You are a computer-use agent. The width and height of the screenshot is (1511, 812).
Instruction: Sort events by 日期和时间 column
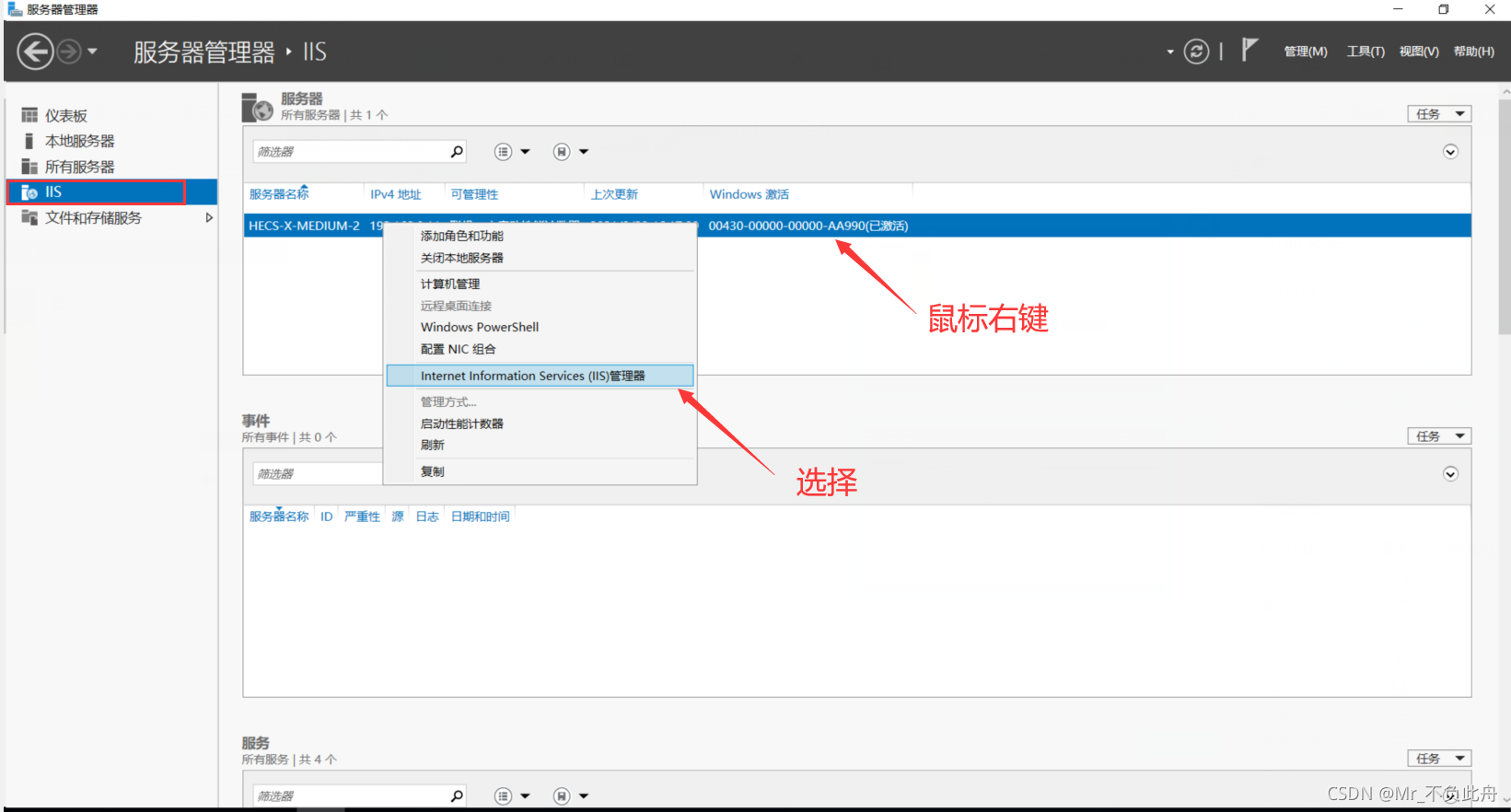[x=480, y=516]
